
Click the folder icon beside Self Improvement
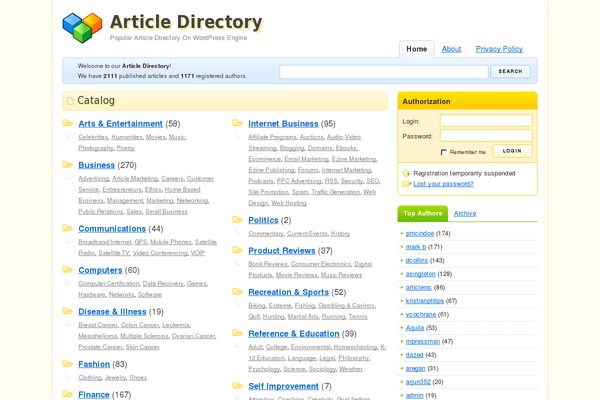point(237,385)
